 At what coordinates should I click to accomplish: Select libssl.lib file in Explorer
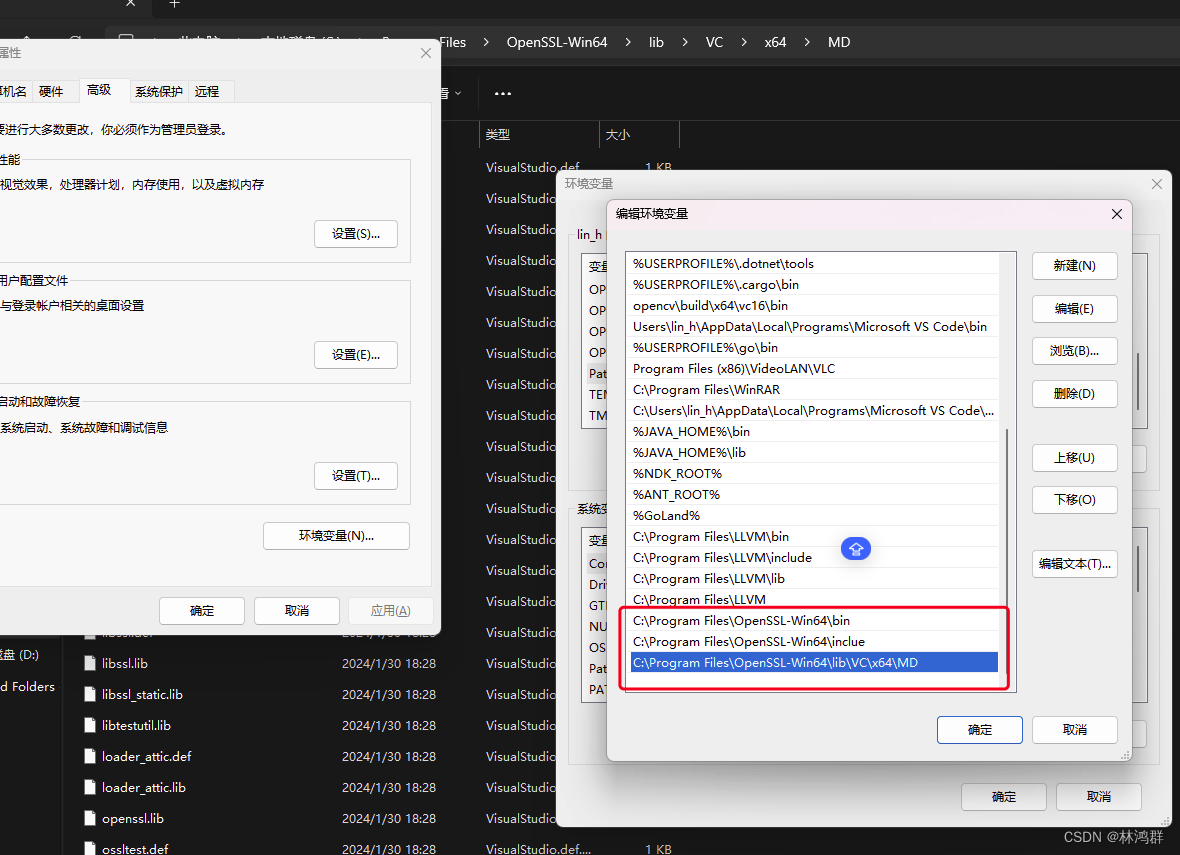tap(125, 664)
